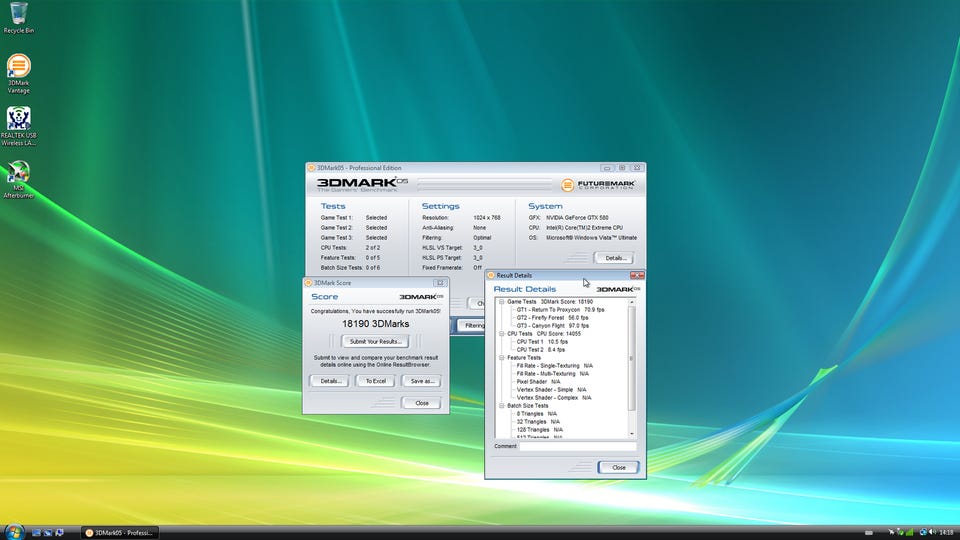Collapse the Feature Tests tree node
This screenshot has height=540, width=960.
point(502,357)
